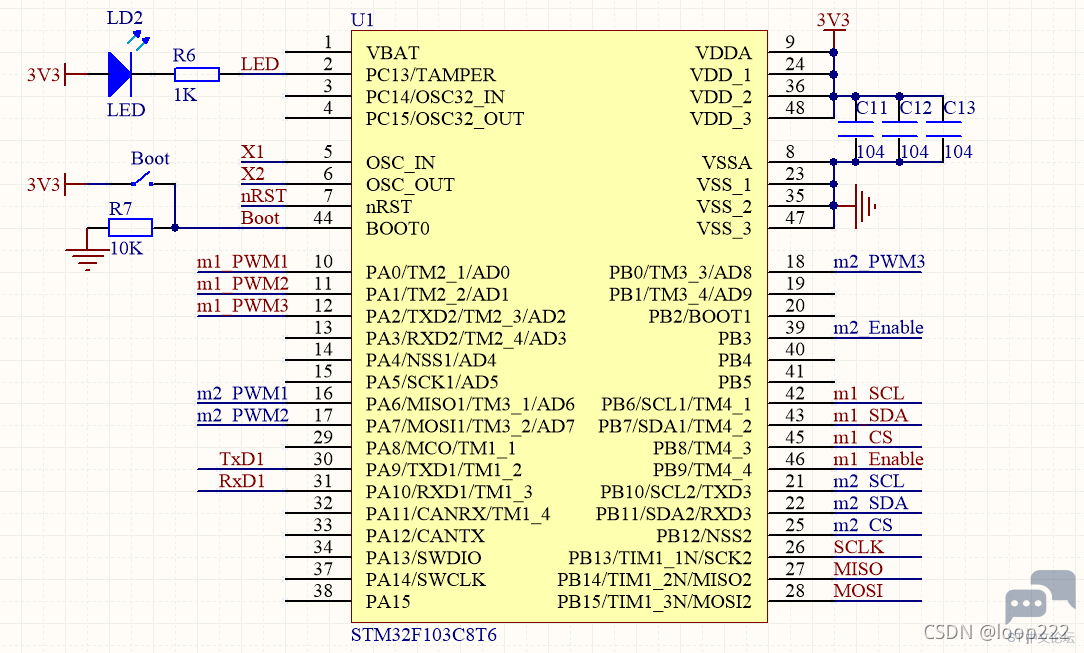The height and width of the screenshot is (653, 1084).
Task: Click the m1_PWM1 net label
Action: tap(242, 262)
